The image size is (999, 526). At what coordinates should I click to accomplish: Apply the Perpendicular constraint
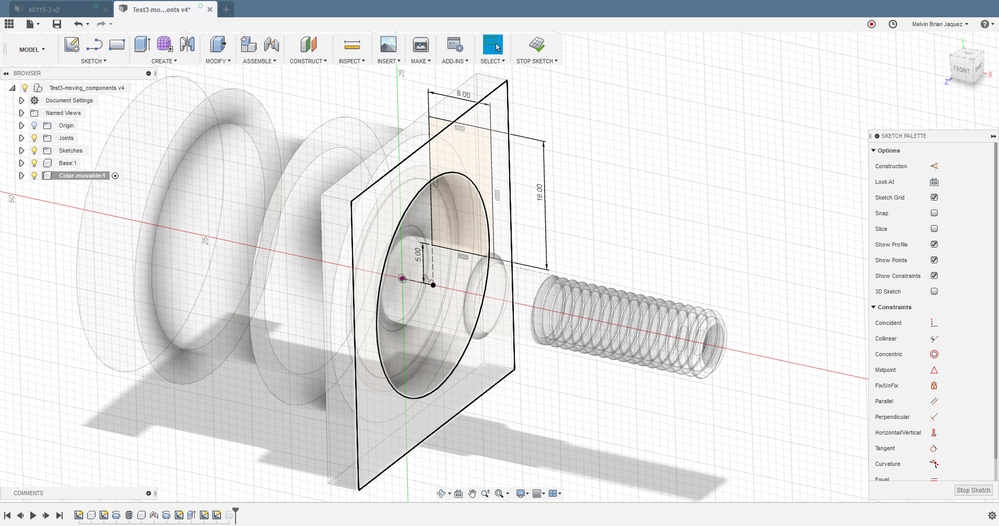[934, 416]
